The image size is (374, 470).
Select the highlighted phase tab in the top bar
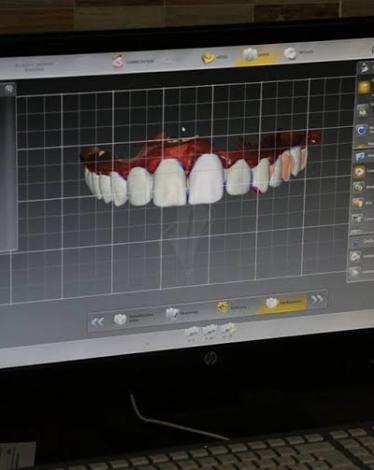(x=256, y=55)
